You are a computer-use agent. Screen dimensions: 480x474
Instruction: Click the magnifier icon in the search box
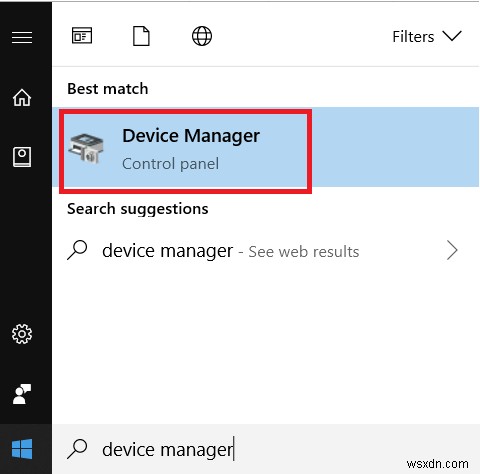click(x=77, y=449)
